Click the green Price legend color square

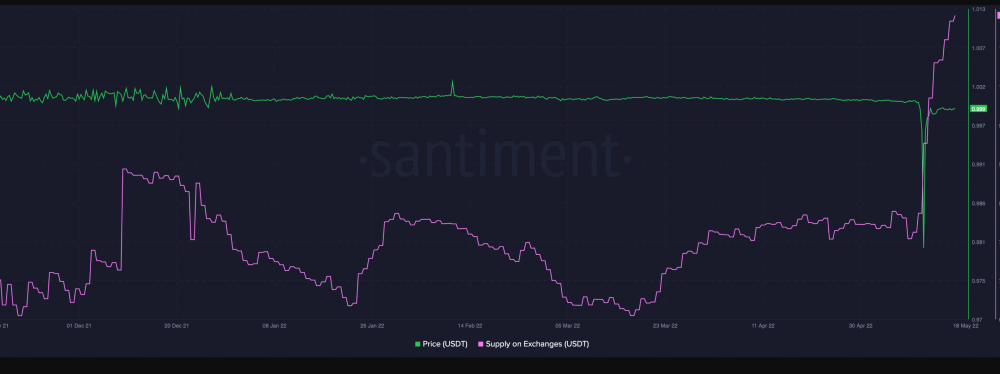pyautogui.click(x=418, y=344)
